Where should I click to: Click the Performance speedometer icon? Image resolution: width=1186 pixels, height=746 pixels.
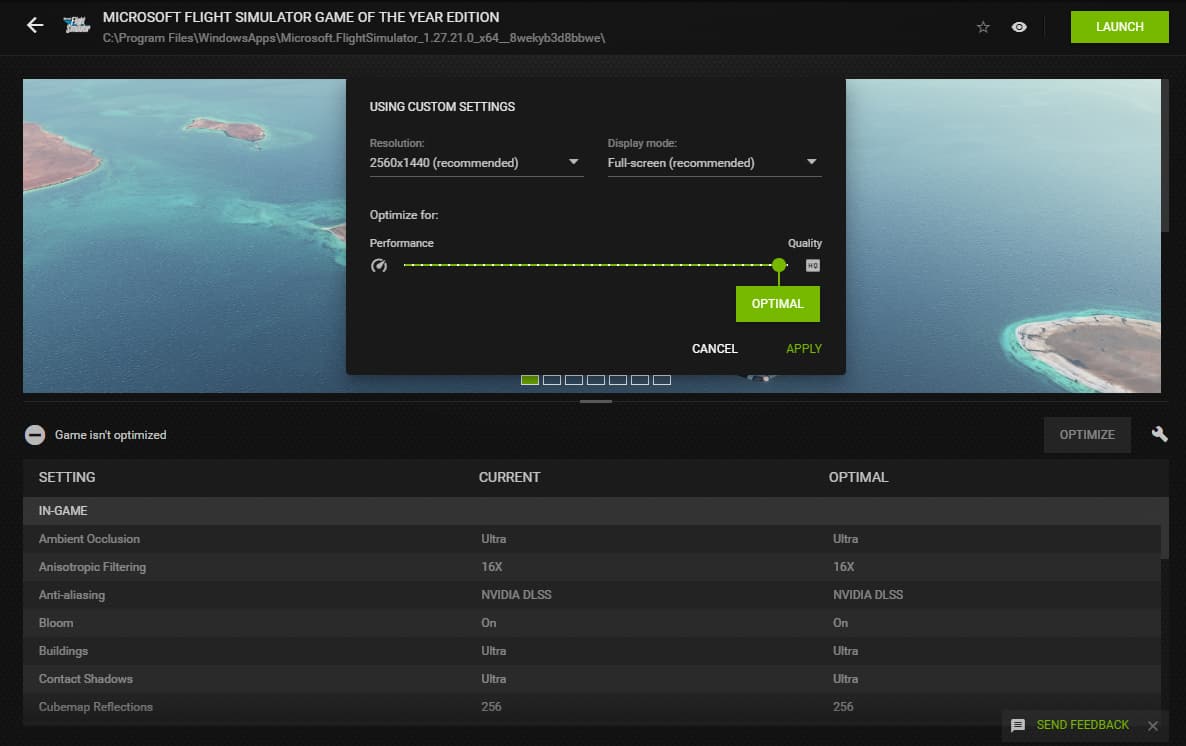tap(379, 266)
